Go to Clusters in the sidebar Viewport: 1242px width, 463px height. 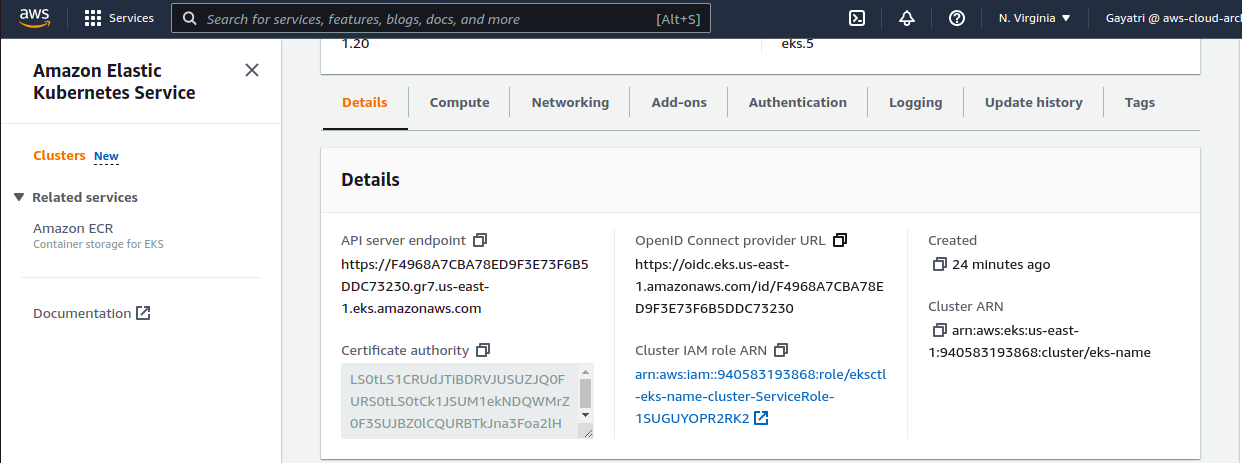tap(59, 156)
